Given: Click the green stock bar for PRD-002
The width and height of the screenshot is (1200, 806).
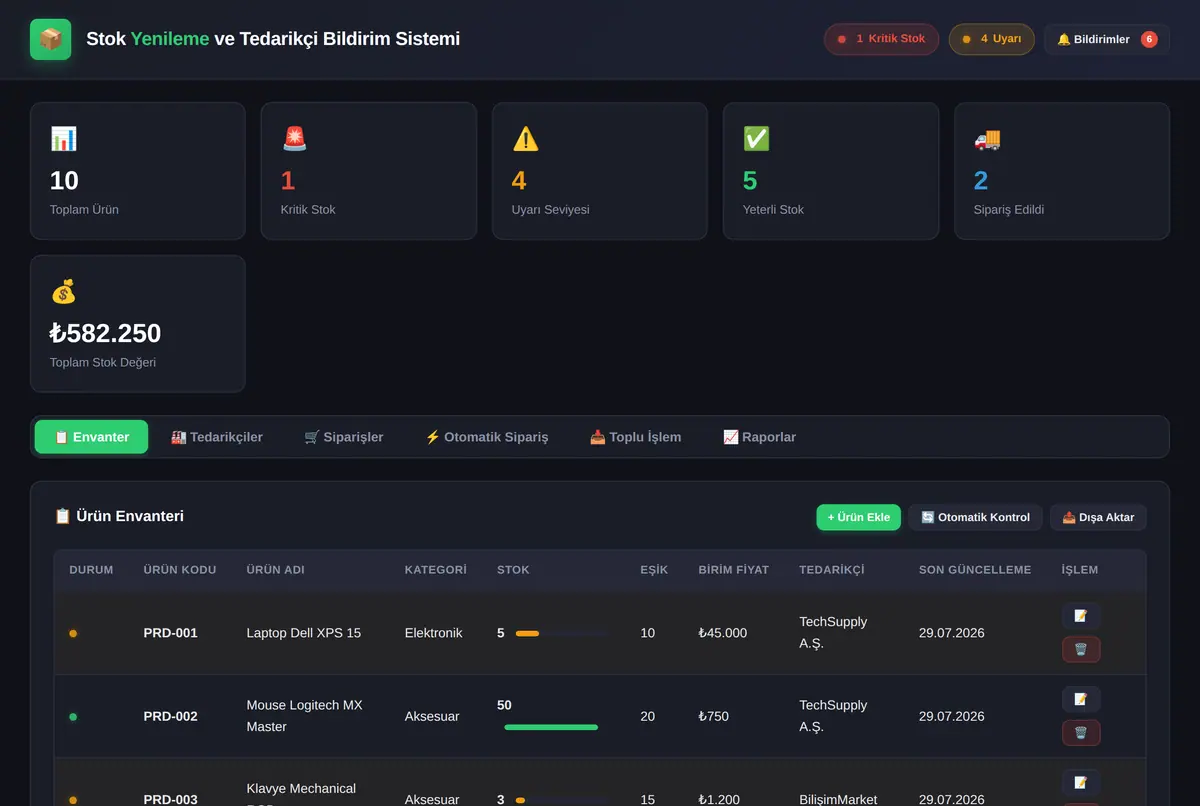Looking at the screenshot, I should coord(551,727).
